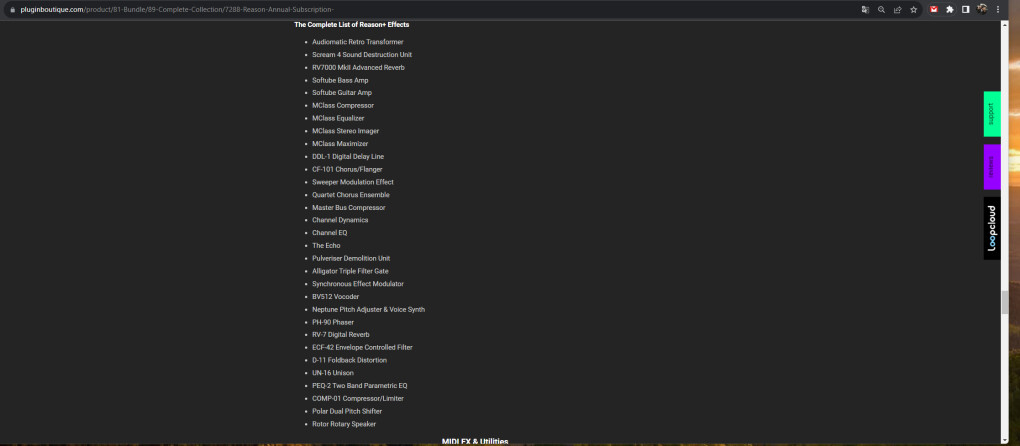The width and height of the screenshot is (1020, 446).
Task: Click 'Synchronous Effect Modulator' item
Action: click(x=358, y=283)
